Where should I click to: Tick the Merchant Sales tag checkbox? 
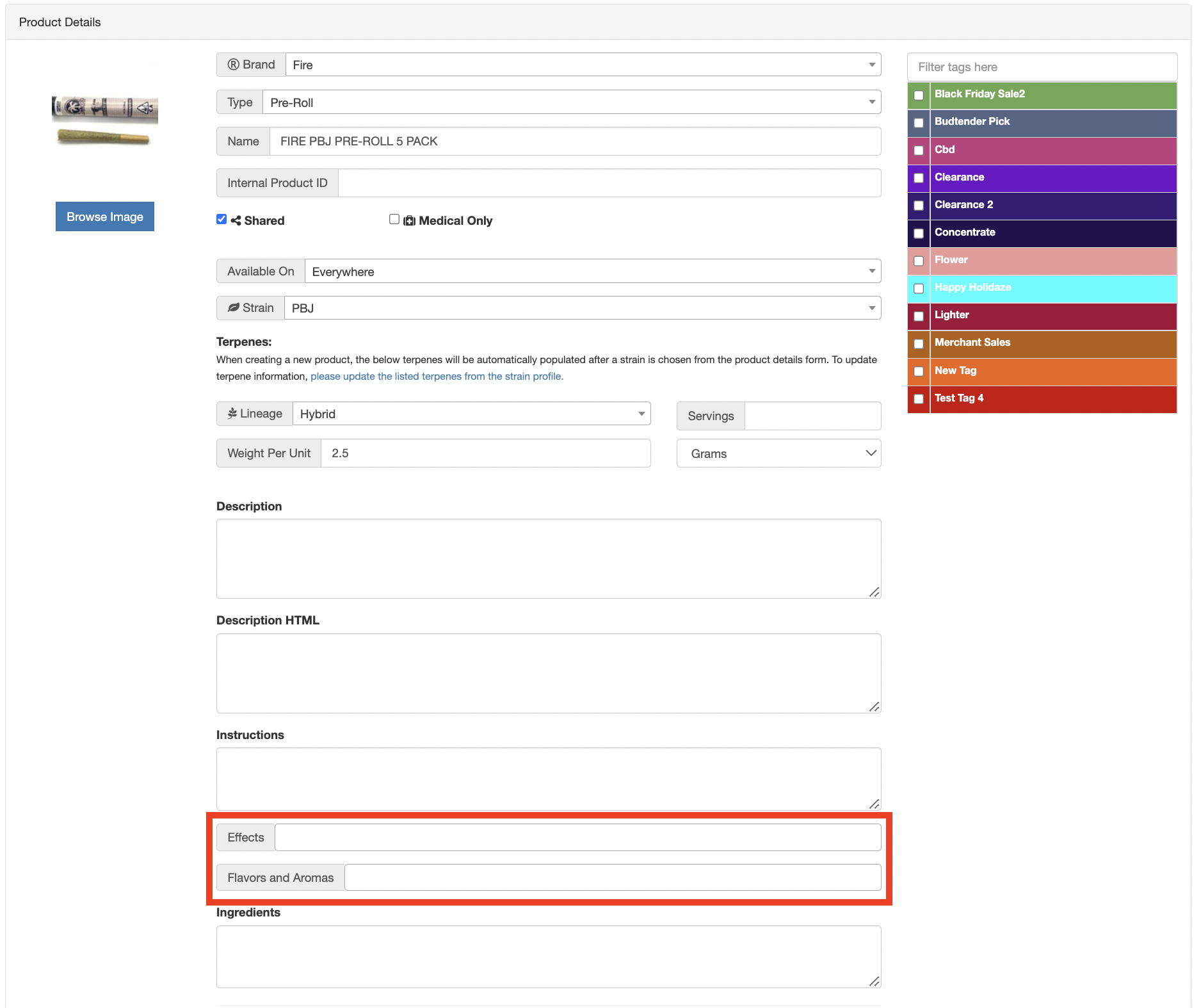(919, 344)
